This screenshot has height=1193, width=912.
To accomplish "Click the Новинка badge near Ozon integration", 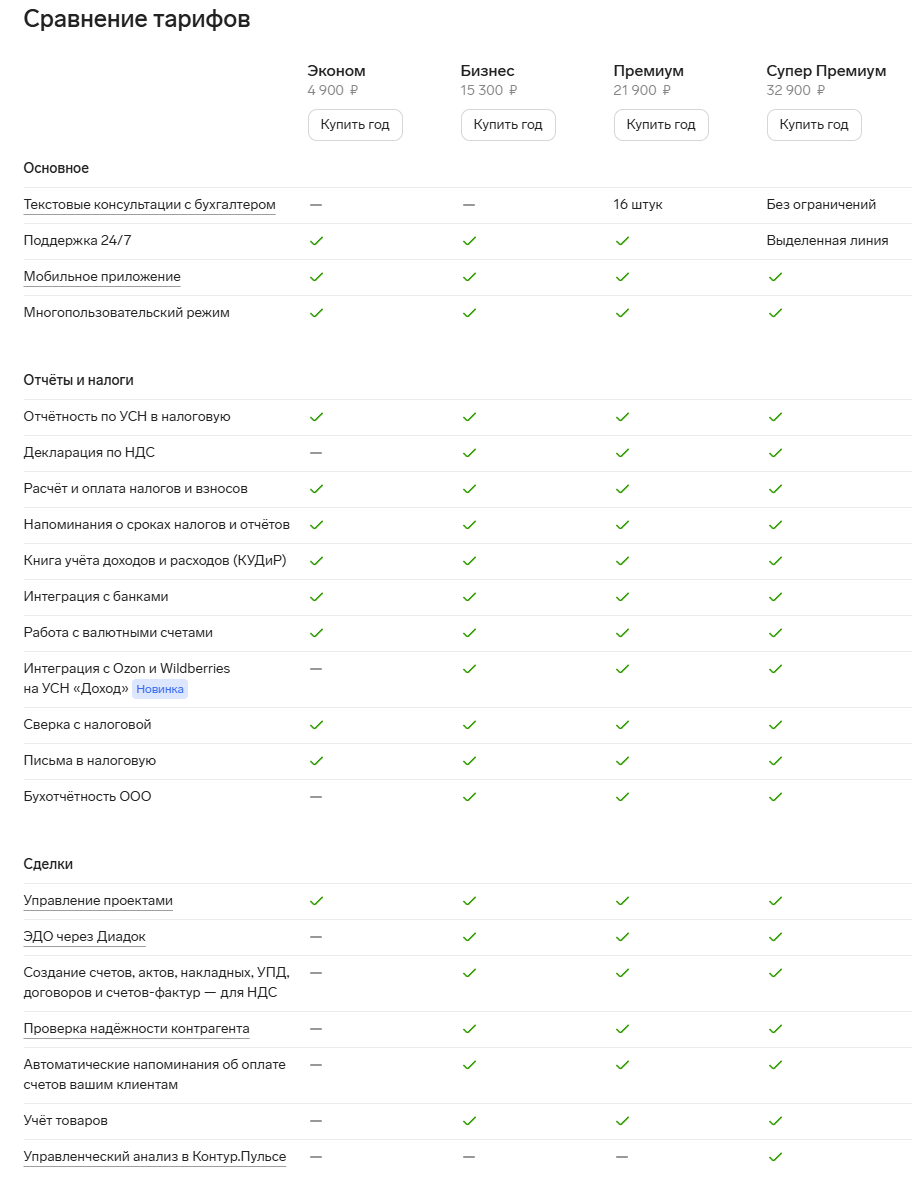I will pos(160,689).
